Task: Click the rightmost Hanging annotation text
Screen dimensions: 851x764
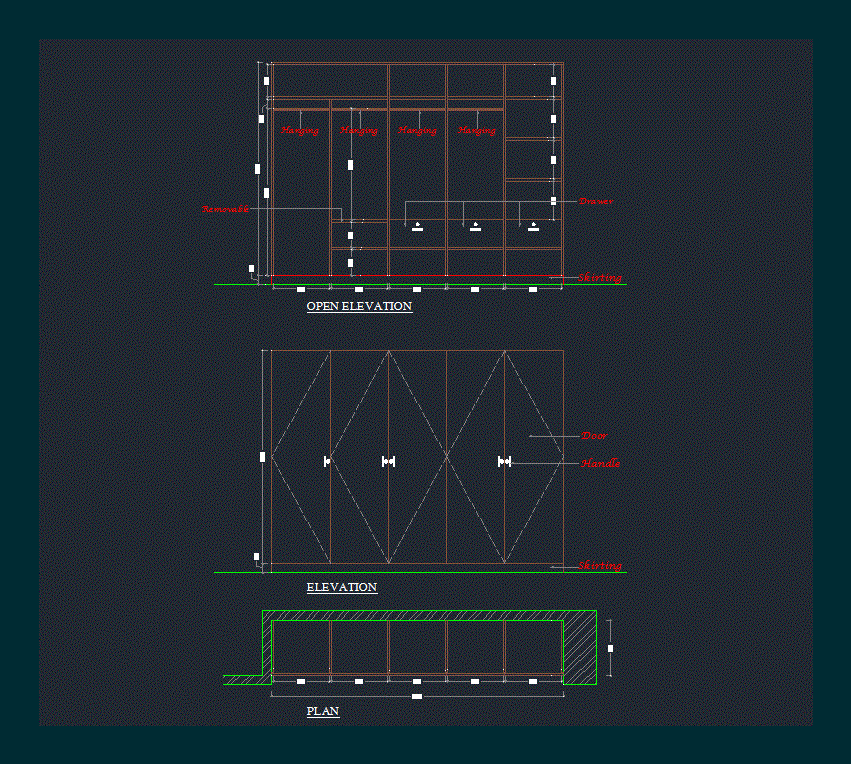Action: point(477,131)
